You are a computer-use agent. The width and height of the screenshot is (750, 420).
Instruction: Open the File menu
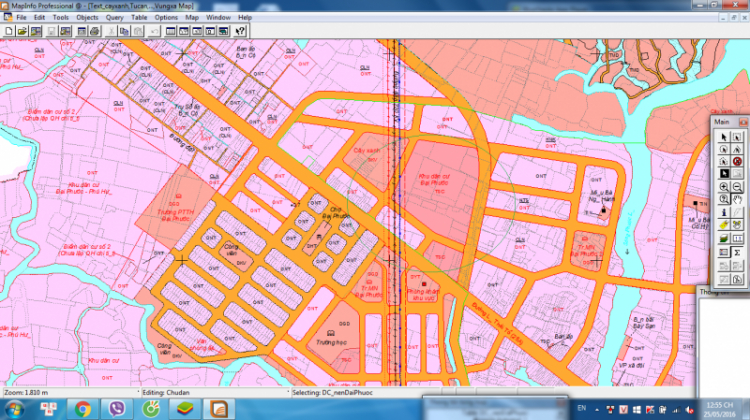pyautogui.click(x=22, y=17)
